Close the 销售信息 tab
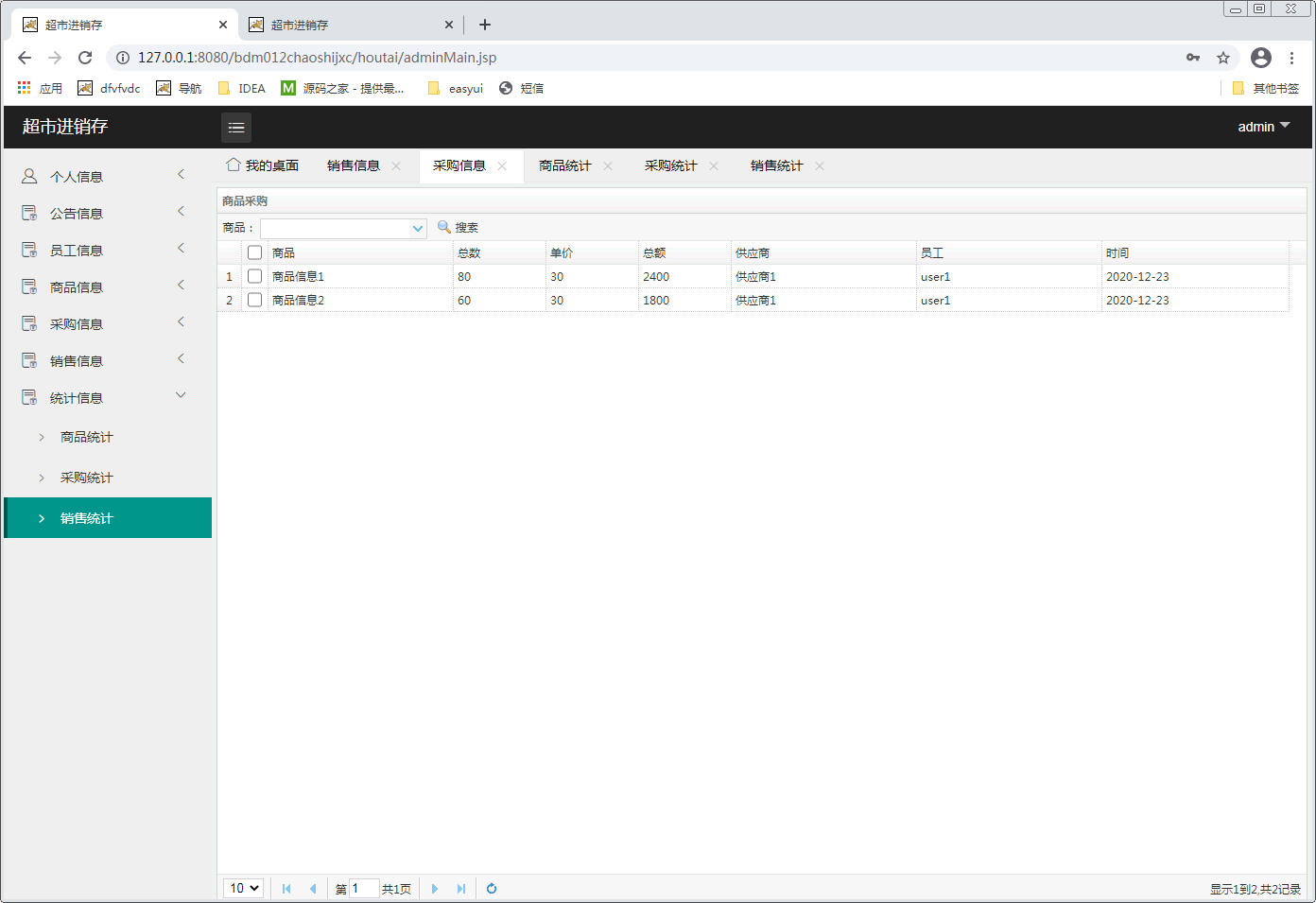The height and width of the screenshot is (903, 1316). [396, 166]
